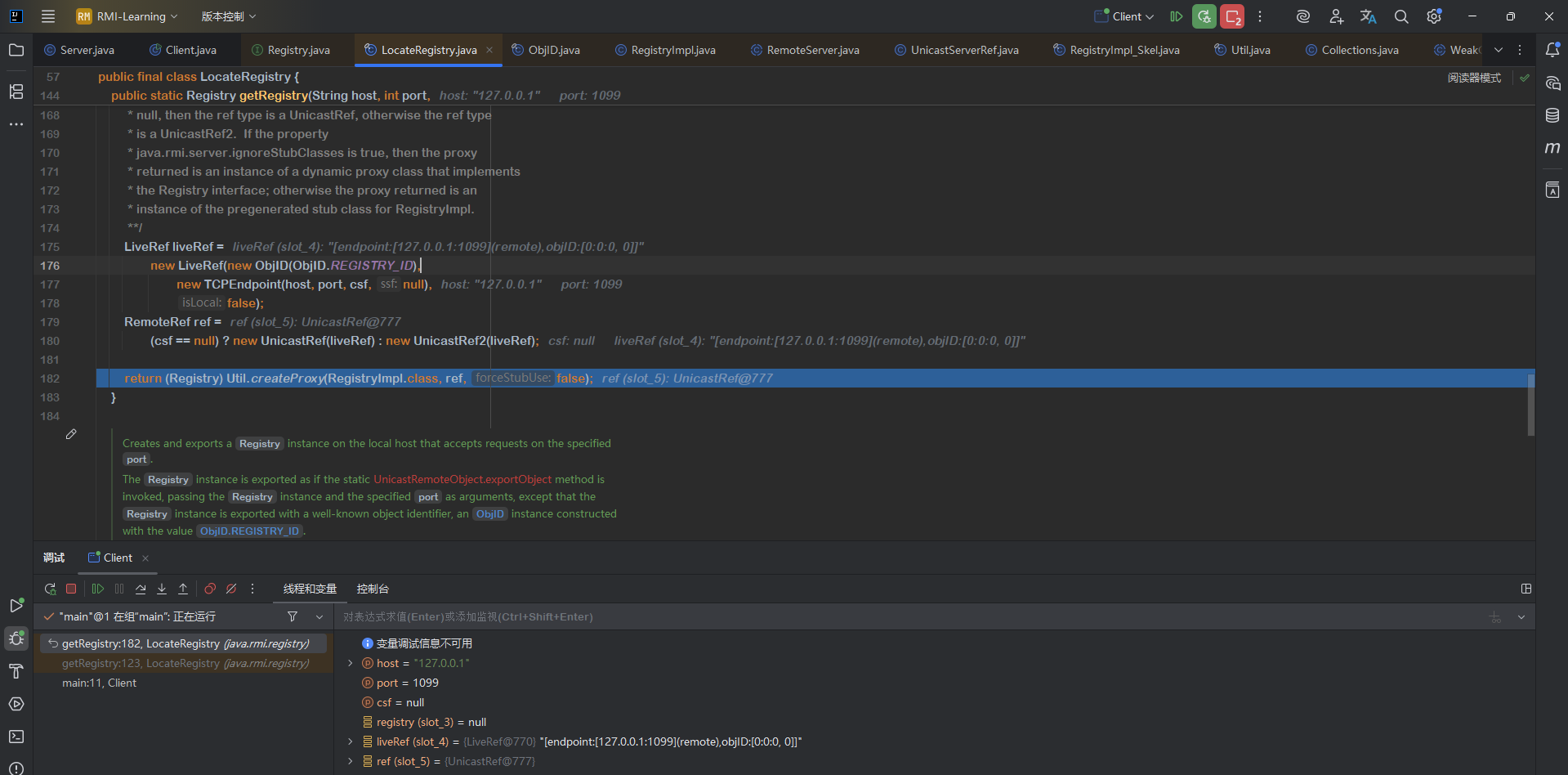1568x775 pixels.
Task: Expand the liveRef (slot_4) variable node
Action: click(x=351, y=741)
